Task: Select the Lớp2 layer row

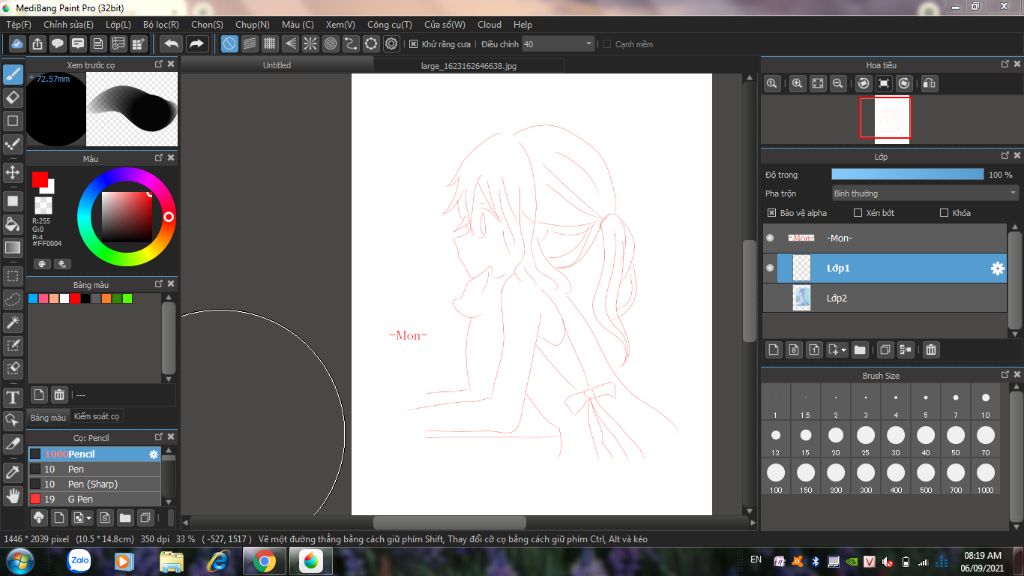Action: pyautogui.click(x=885, y=298)
